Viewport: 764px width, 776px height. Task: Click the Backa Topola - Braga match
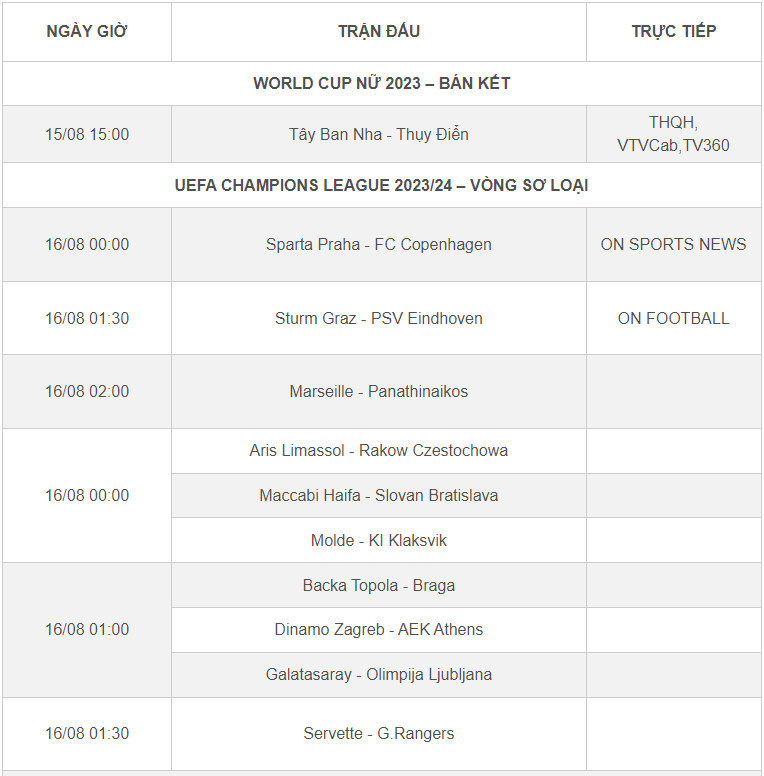tap(379, 585)
